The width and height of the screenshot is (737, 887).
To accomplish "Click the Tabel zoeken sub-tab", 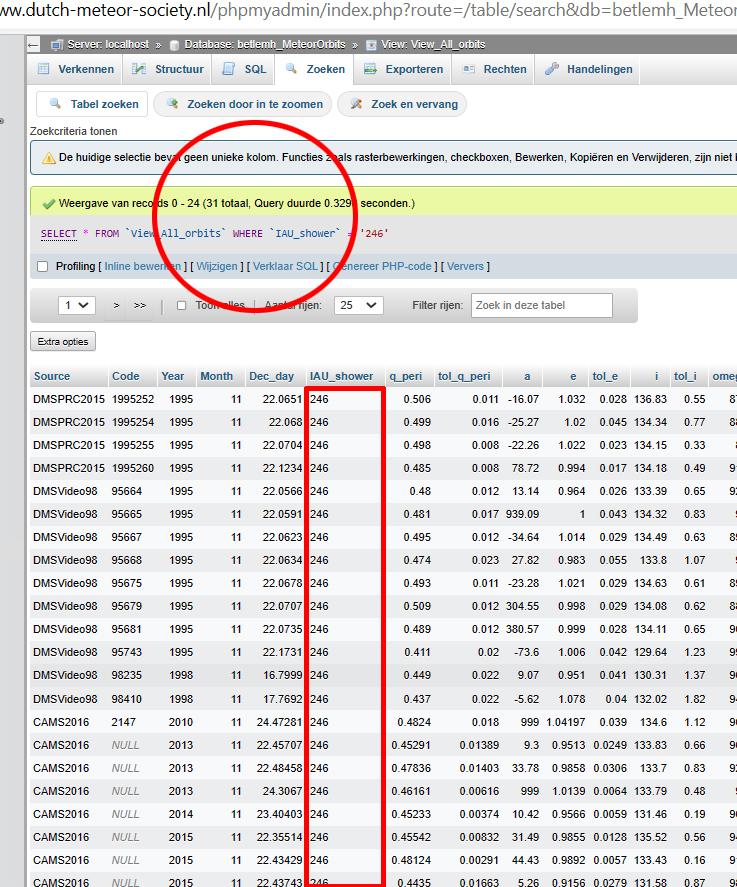I will pos(93,104).
